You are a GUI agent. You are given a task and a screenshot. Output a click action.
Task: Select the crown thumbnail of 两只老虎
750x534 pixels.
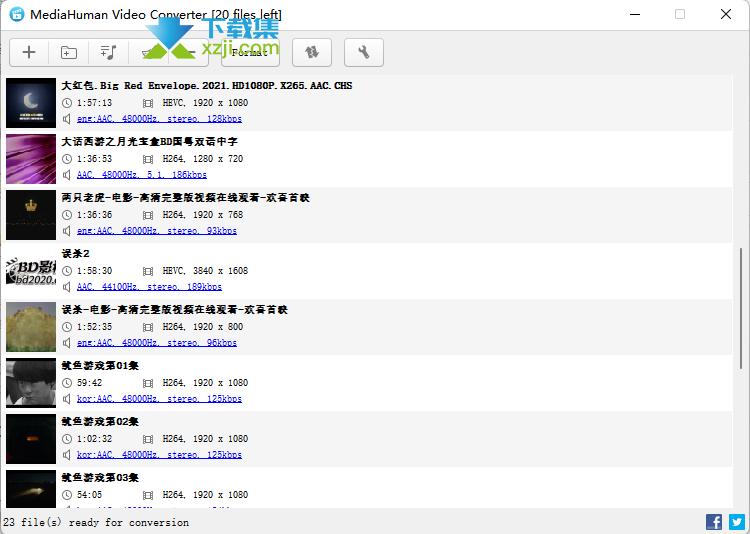point(31,215)
